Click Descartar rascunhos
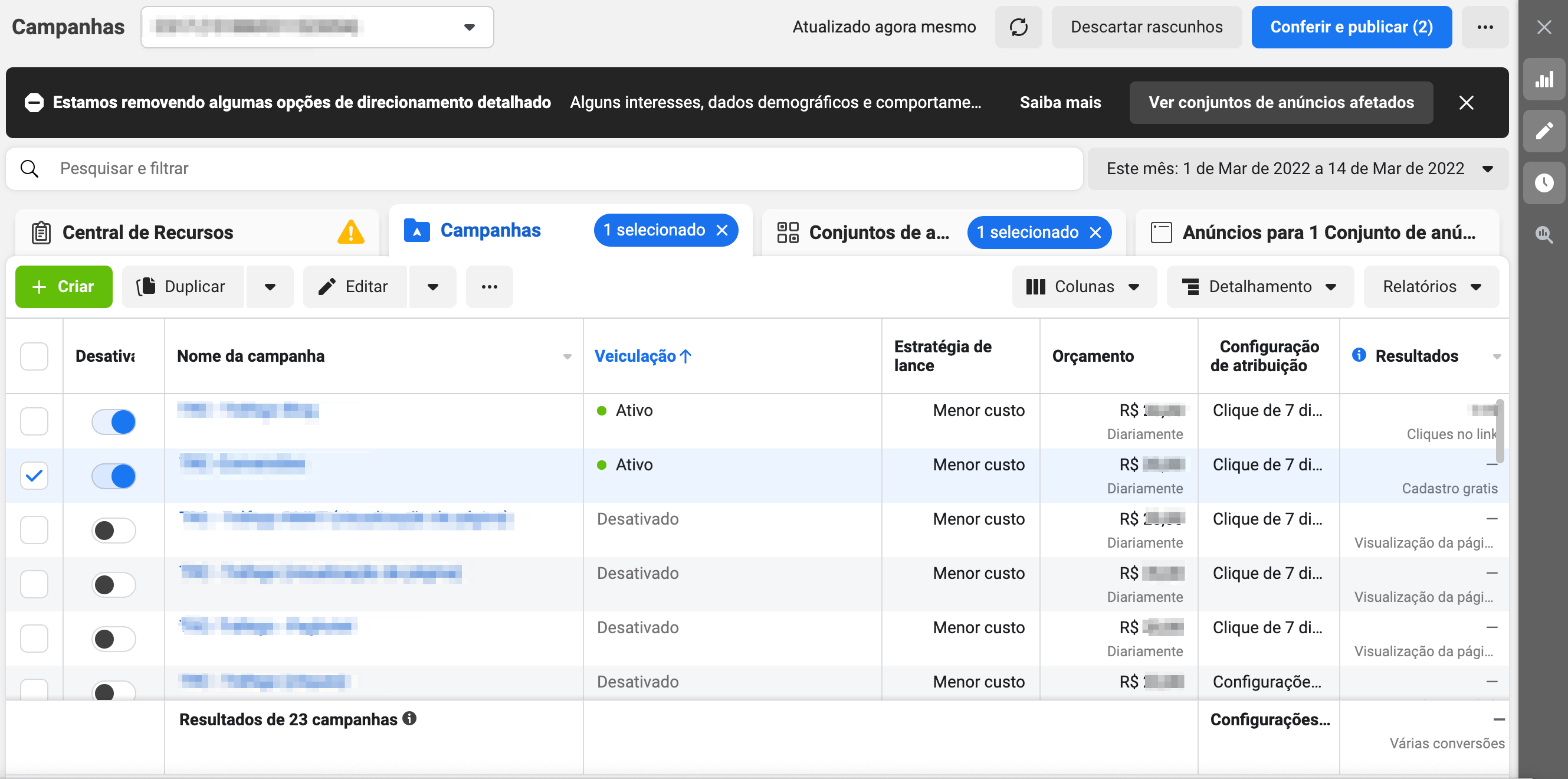Viewport: 1568px width, 779px height. pyautogui.click(x=1147, y=27)
